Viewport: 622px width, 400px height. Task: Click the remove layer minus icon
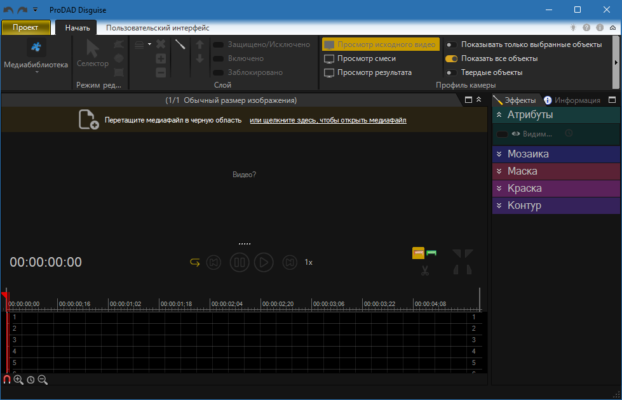(161, 73)
